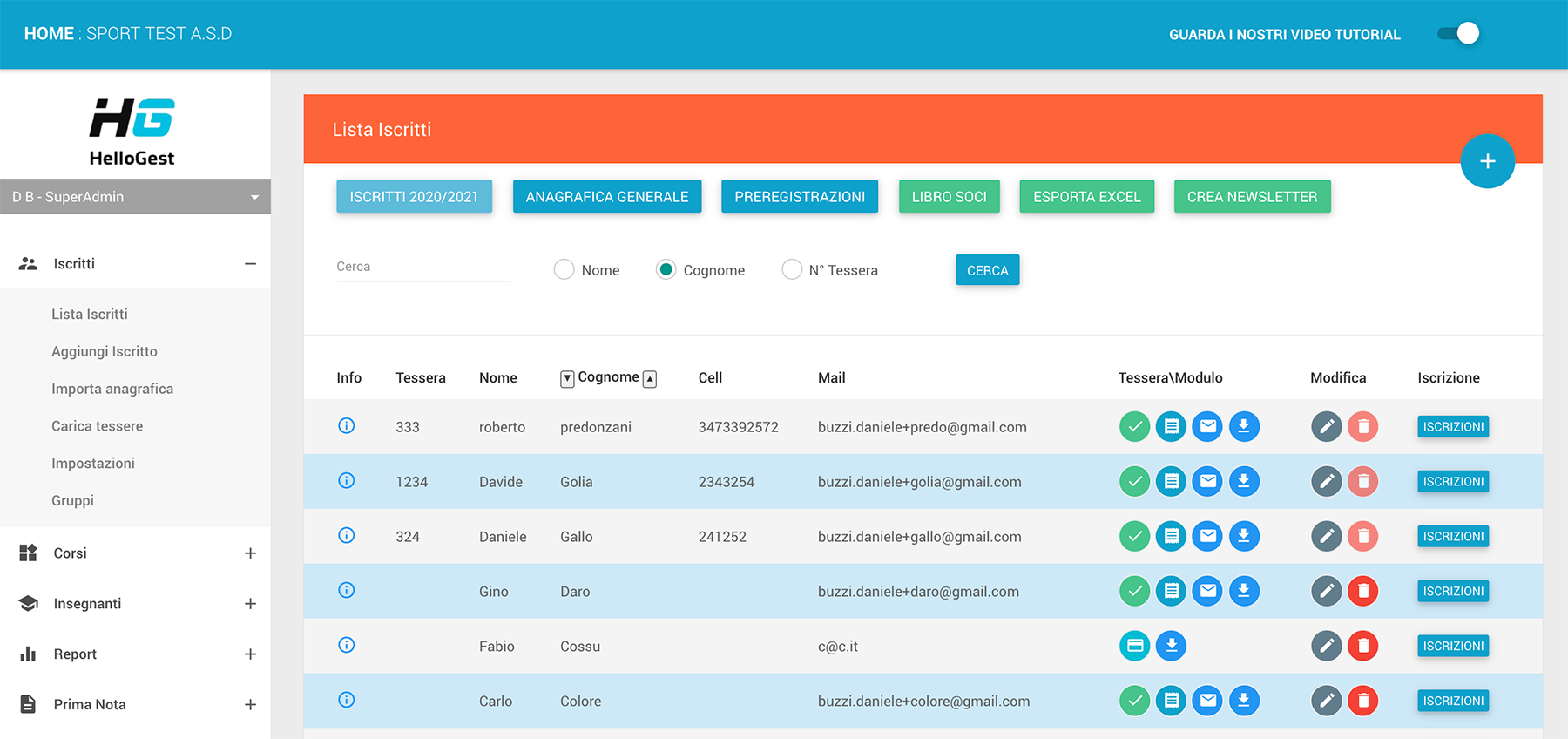Open info for Fabio Cossu
The width and height of the screenshot is (1568, 739).
click(x=347, y=645)
